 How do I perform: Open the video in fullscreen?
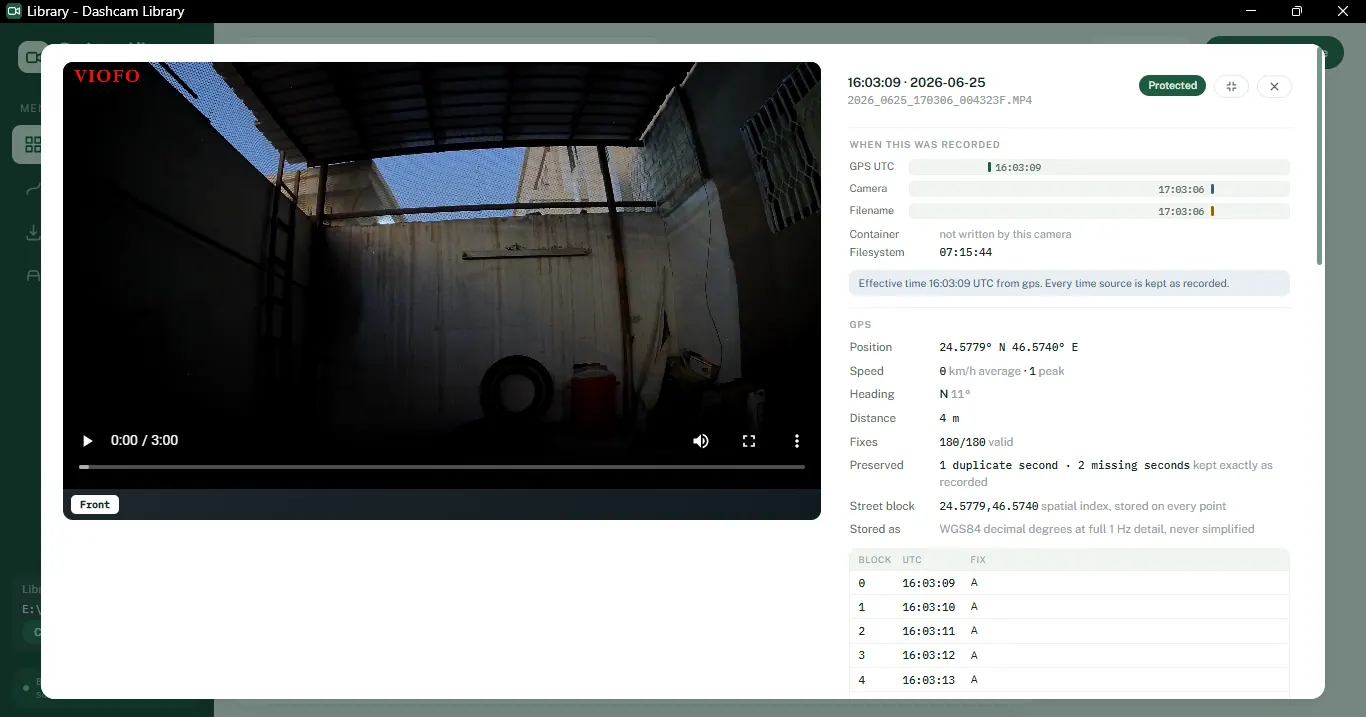click(749, 441)
